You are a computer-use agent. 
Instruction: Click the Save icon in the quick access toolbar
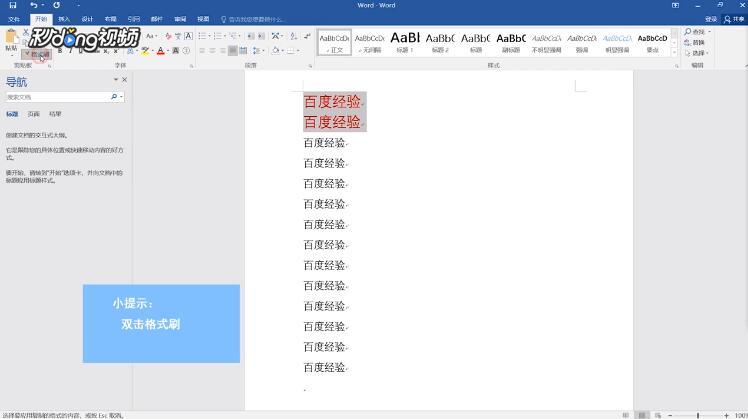(13, 5)
